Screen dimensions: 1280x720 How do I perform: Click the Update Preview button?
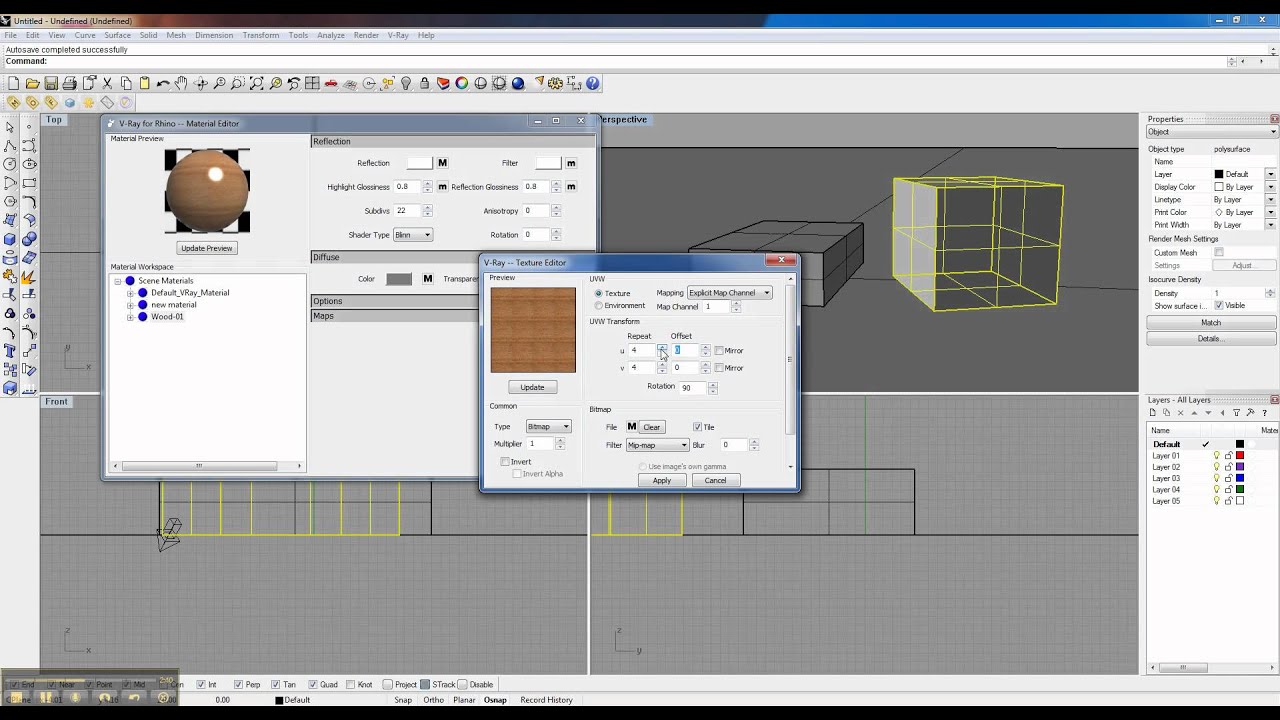pos(206,248)
